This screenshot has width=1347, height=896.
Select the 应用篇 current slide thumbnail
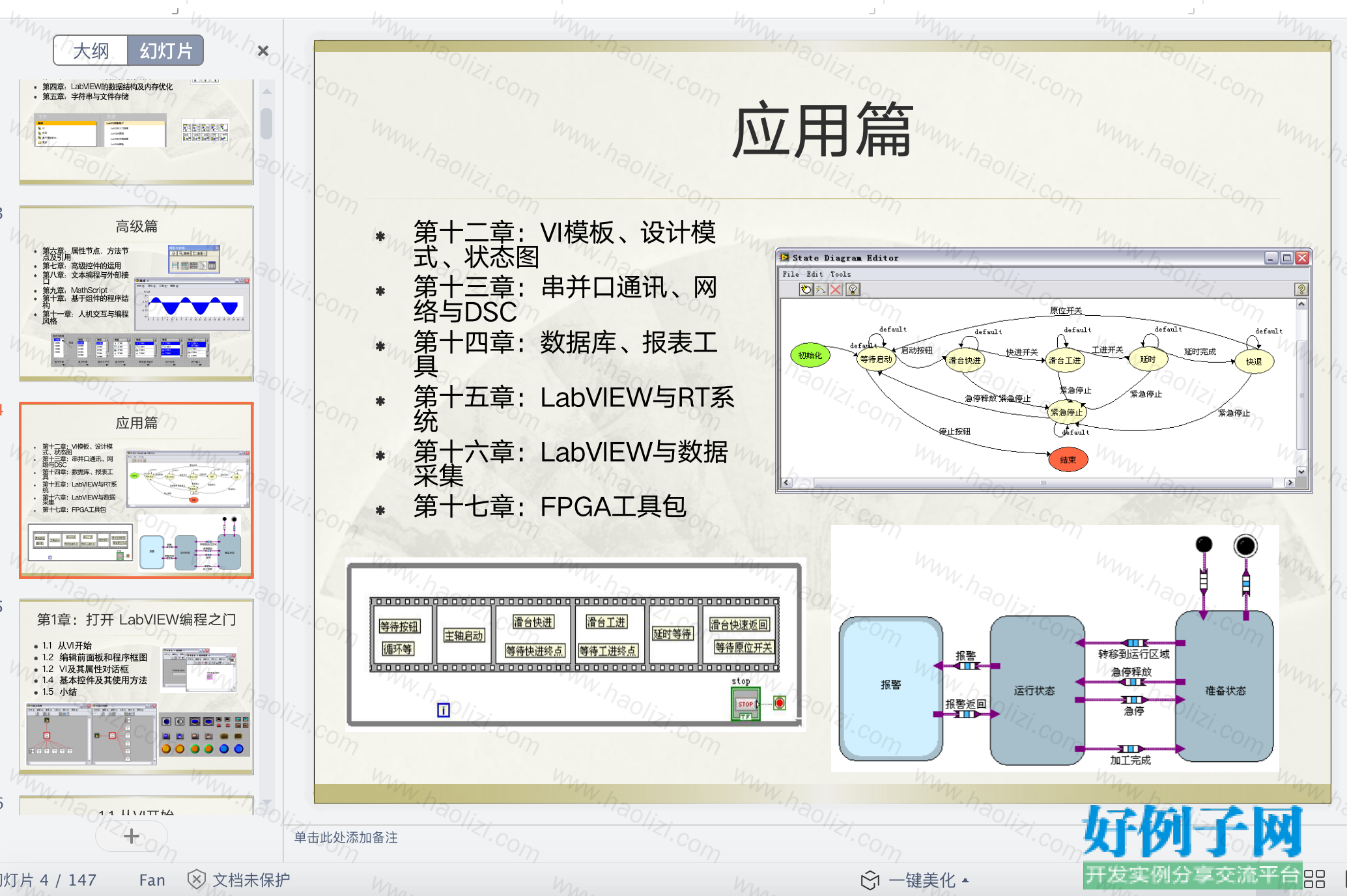coord(136,490)
